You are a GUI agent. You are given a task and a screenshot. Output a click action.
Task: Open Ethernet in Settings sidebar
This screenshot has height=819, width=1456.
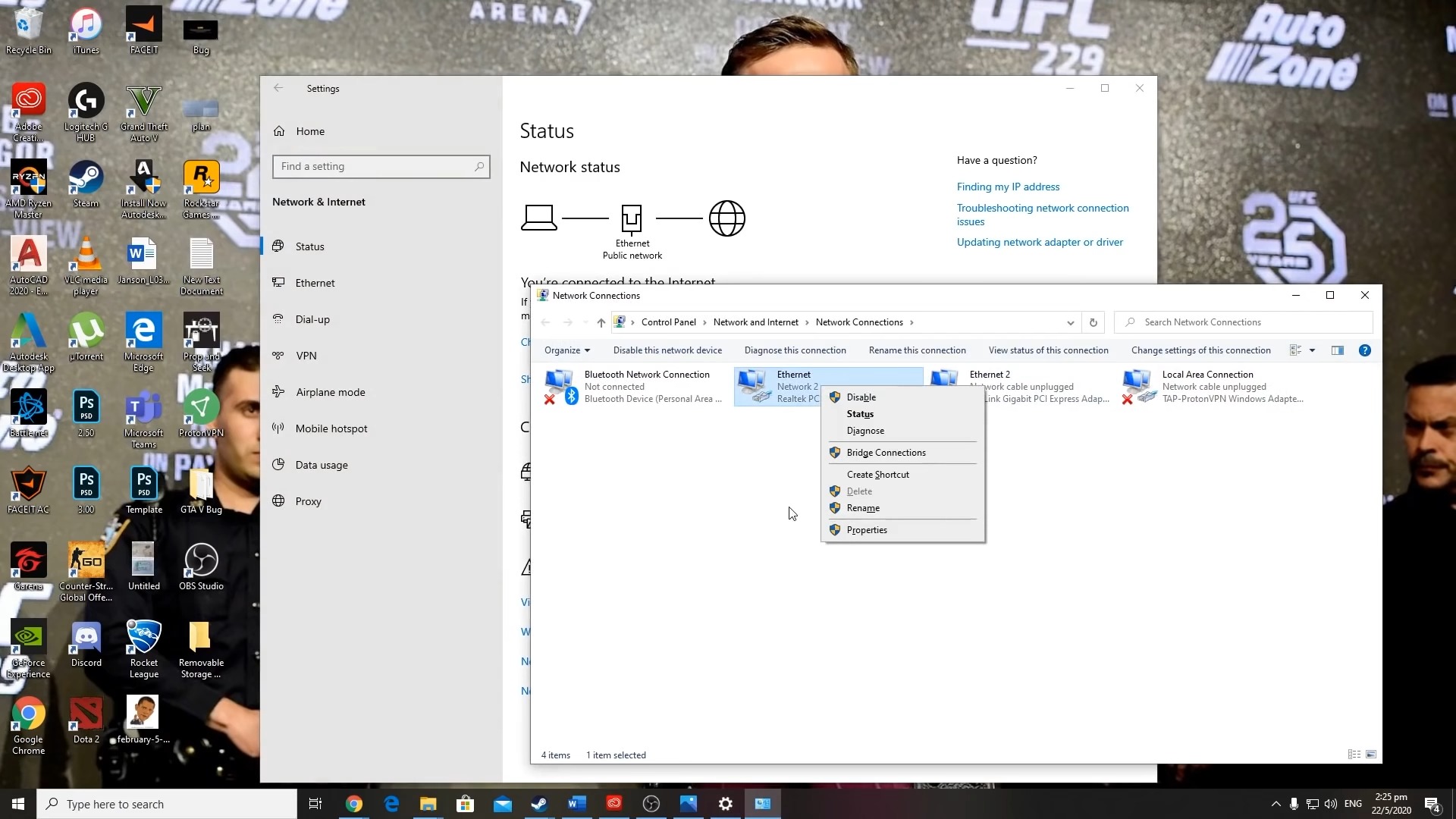(381, 283)
